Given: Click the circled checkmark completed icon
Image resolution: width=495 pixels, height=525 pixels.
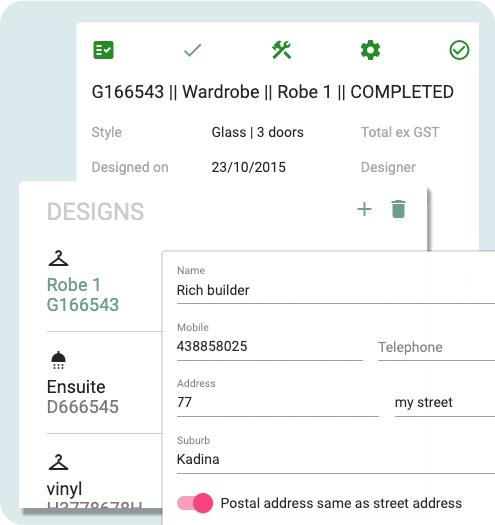Looking at the screenshot, I should pos(459,50).
